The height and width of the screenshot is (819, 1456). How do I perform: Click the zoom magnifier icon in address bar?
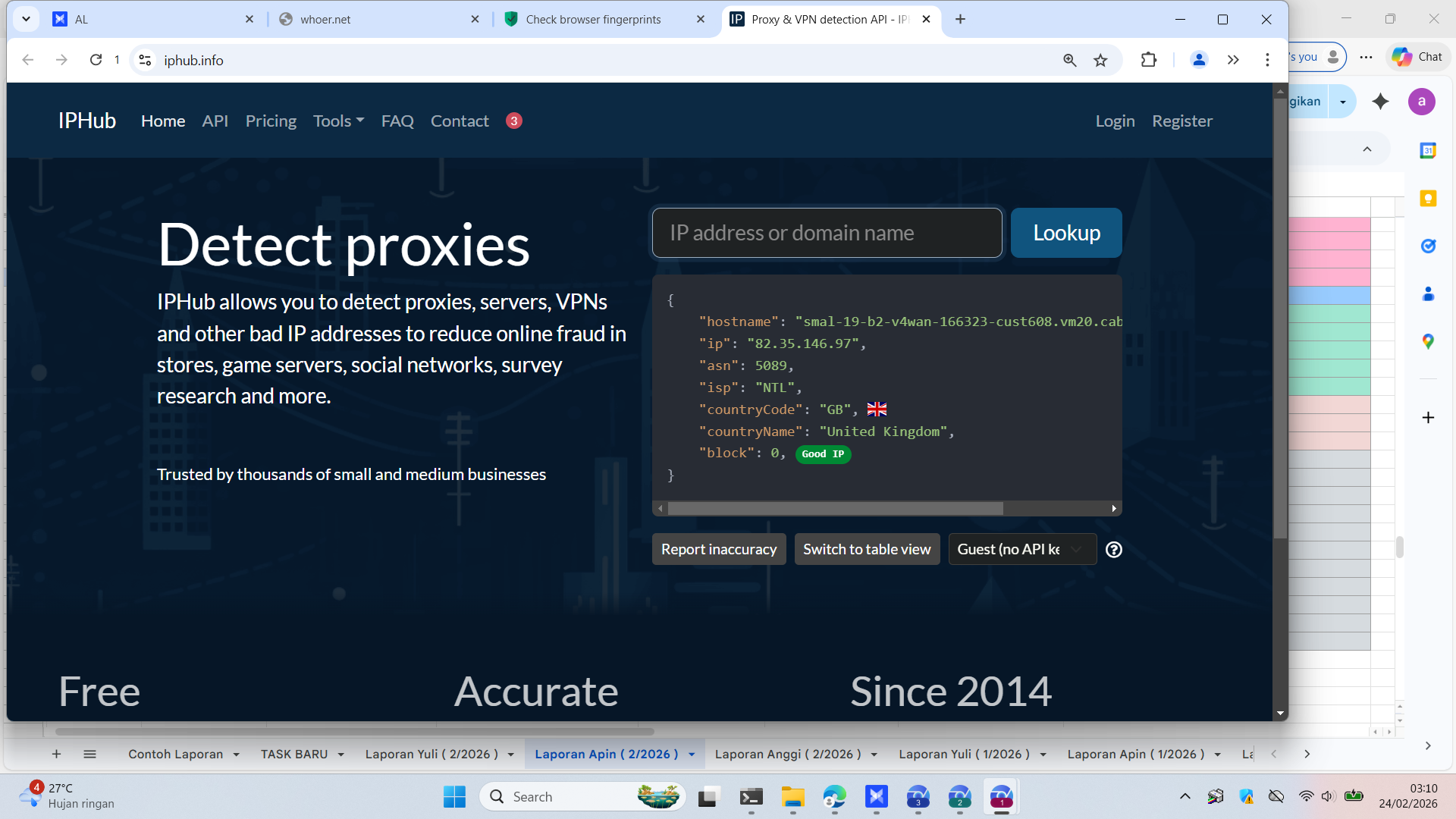[x=1069, y=60]
